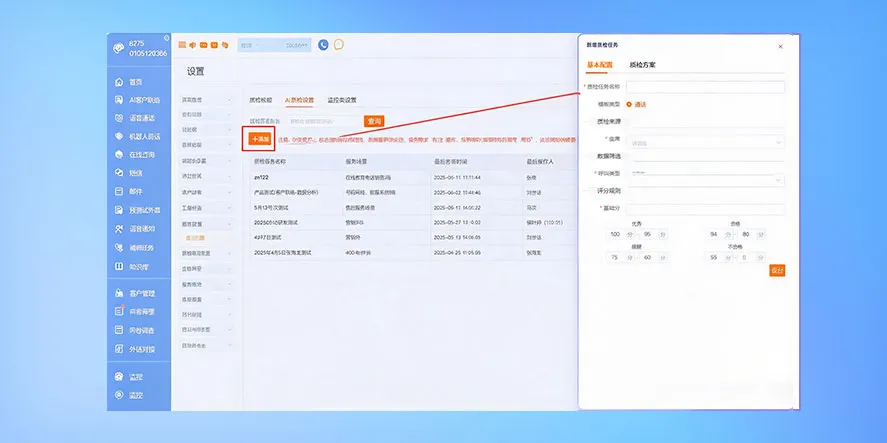Open 客户管理 customer management

point(135,293)
